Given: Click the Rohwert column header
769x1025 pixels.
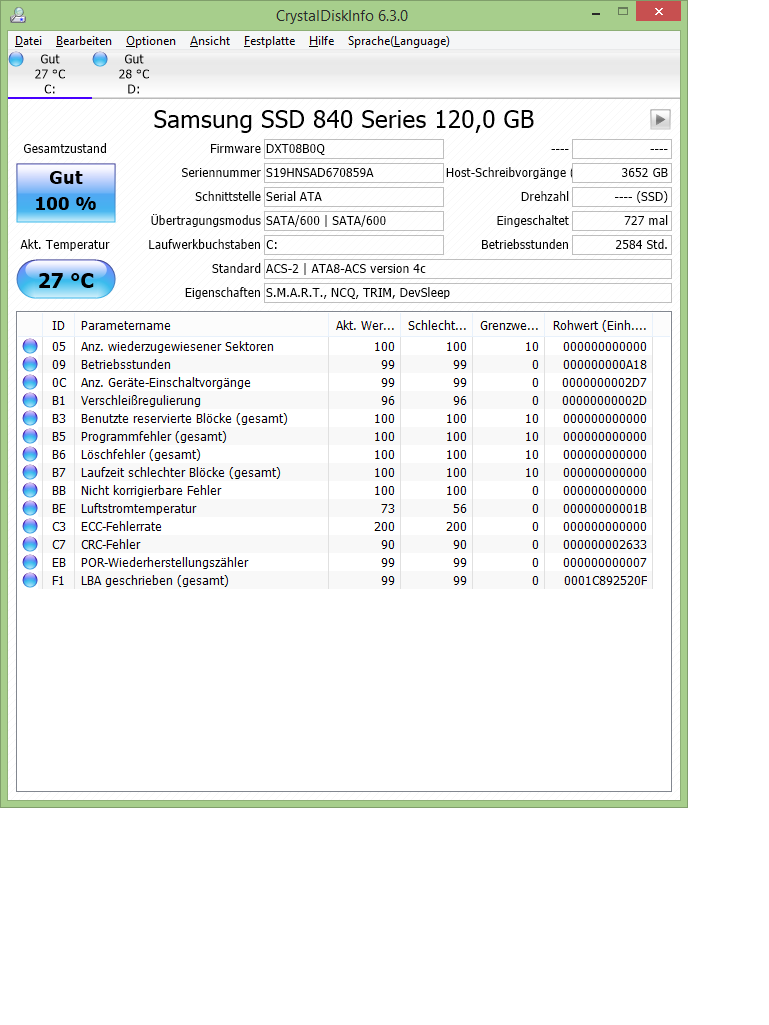Looking at the screenshot, I should tap(598, 325).
